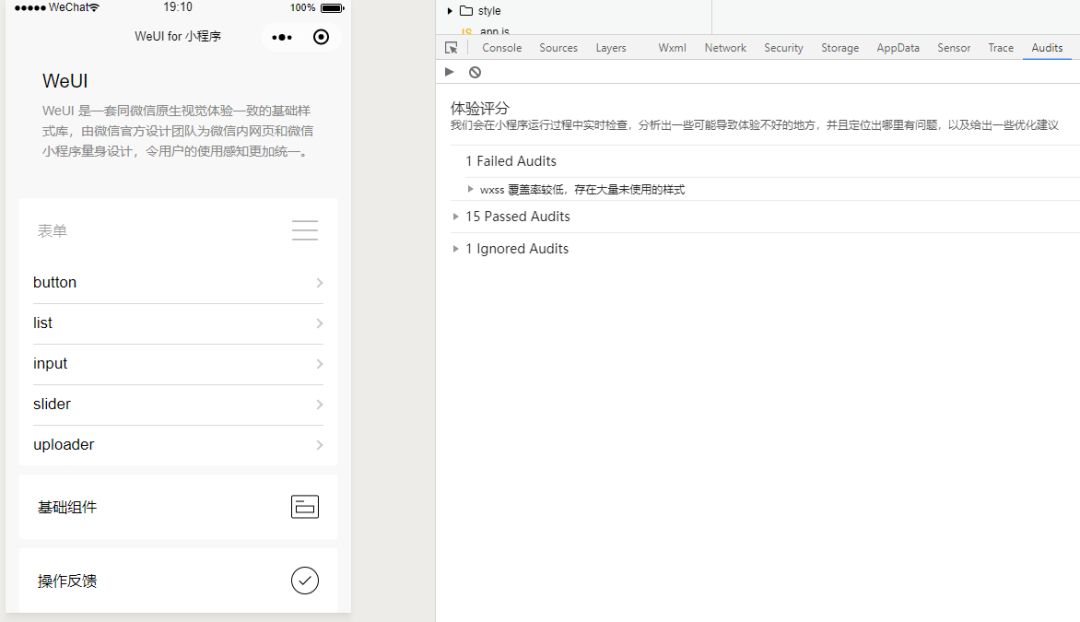Click the element inspector picker icon
The height and width of the screenshot is (622, 1080).
pos(451,48)
